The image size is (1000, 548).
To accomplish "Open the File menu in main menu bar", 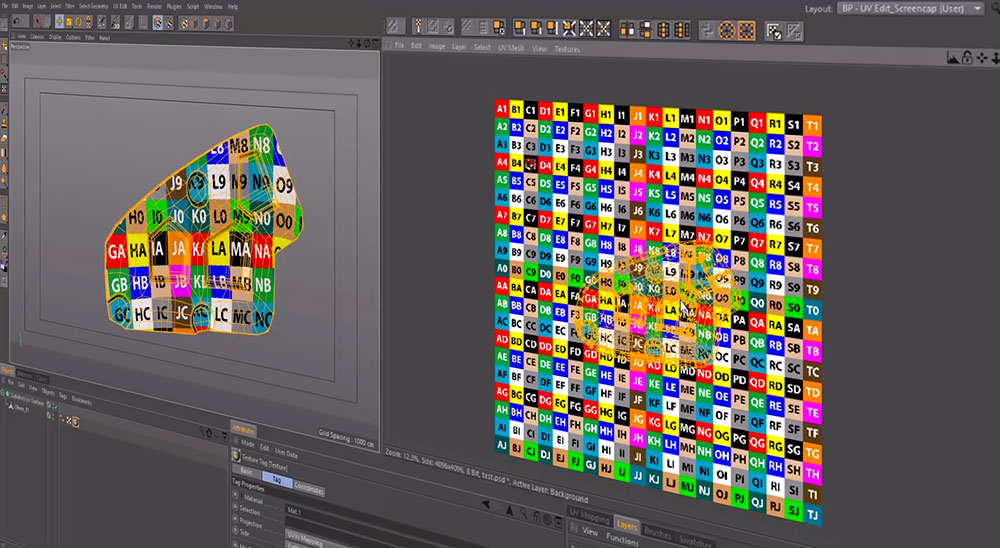I will tap(5, 6).
